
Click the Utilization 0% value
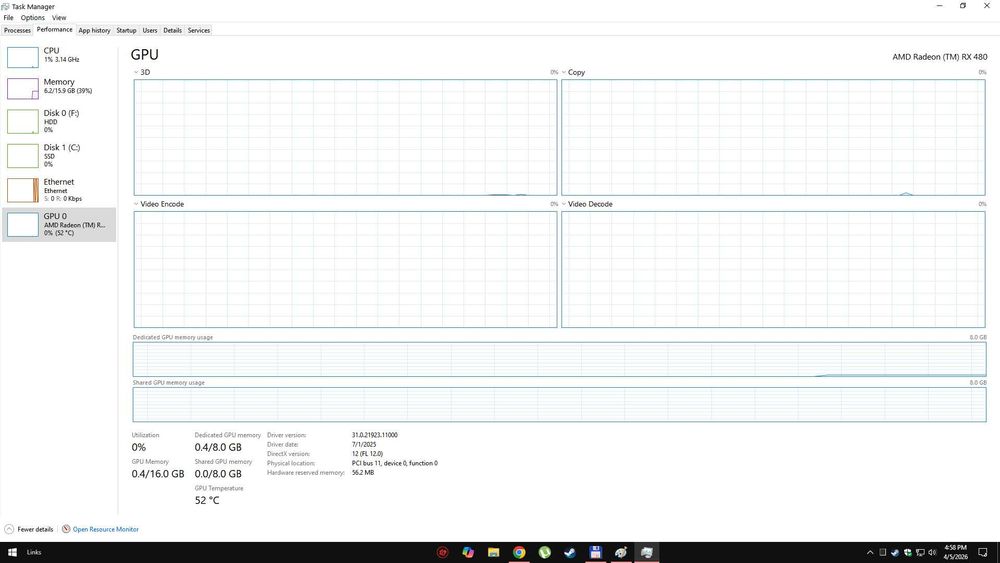coord(138,447)
